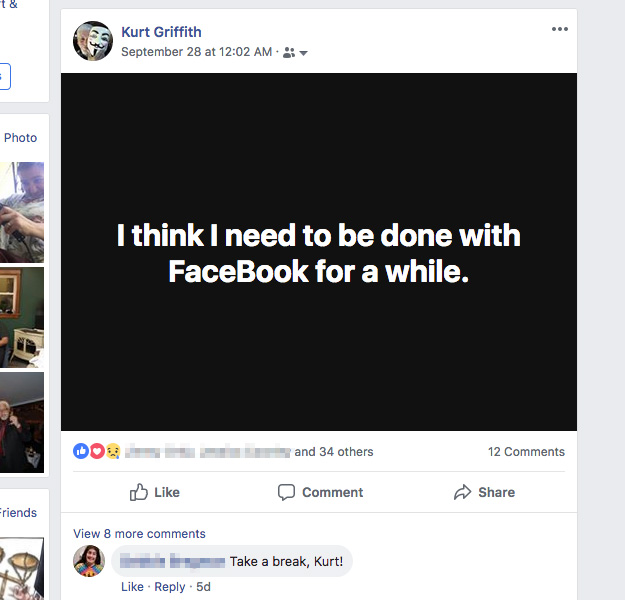Like the "Take a break, Kurt!" comment
The width and height of the screenshot is (625, 600).
pos(132,587)
